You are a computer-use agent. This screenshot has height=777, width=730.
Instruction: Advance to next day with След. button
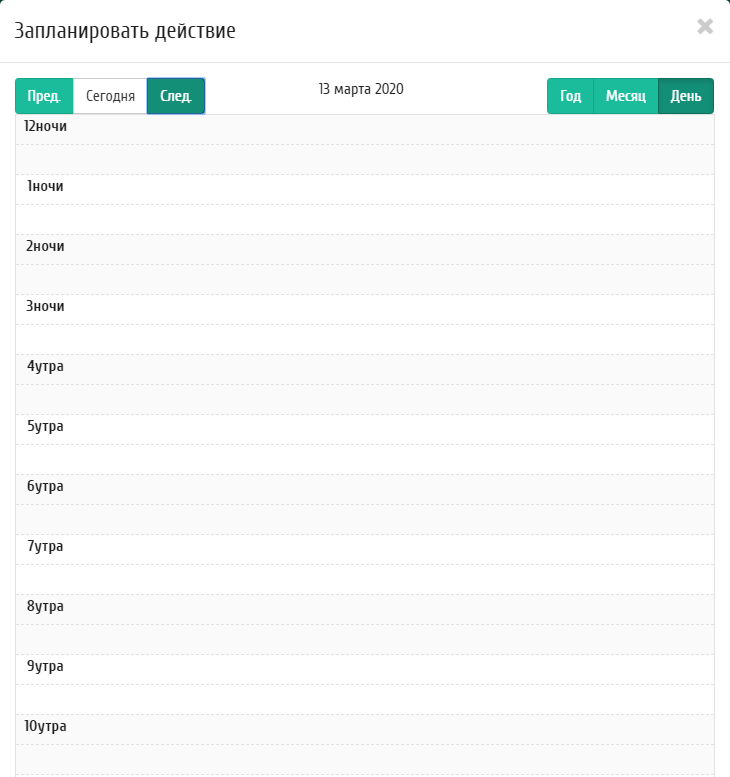(176, 96)
